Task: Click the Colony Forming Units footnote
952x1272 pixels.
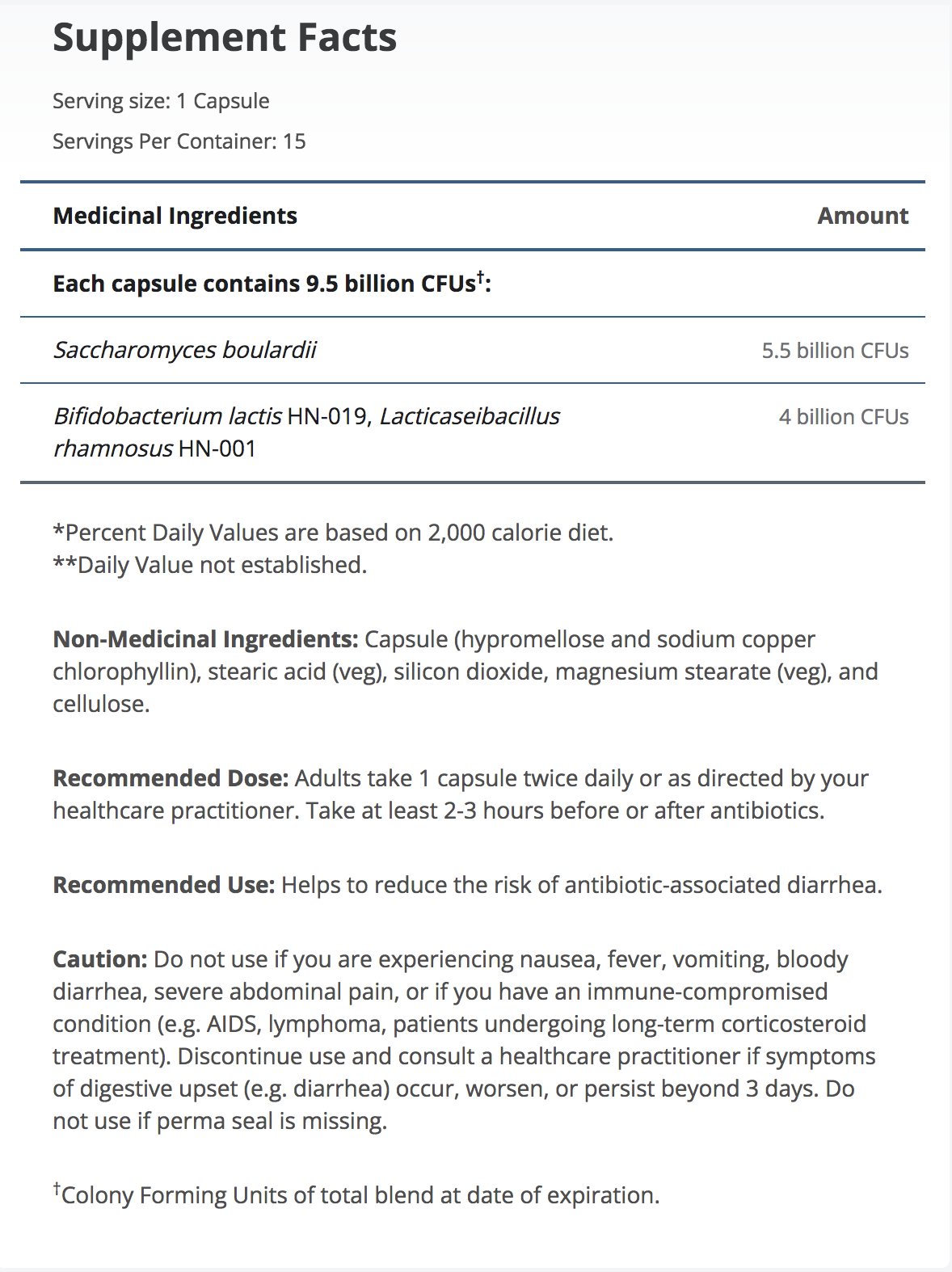Action: point(360,1195)
